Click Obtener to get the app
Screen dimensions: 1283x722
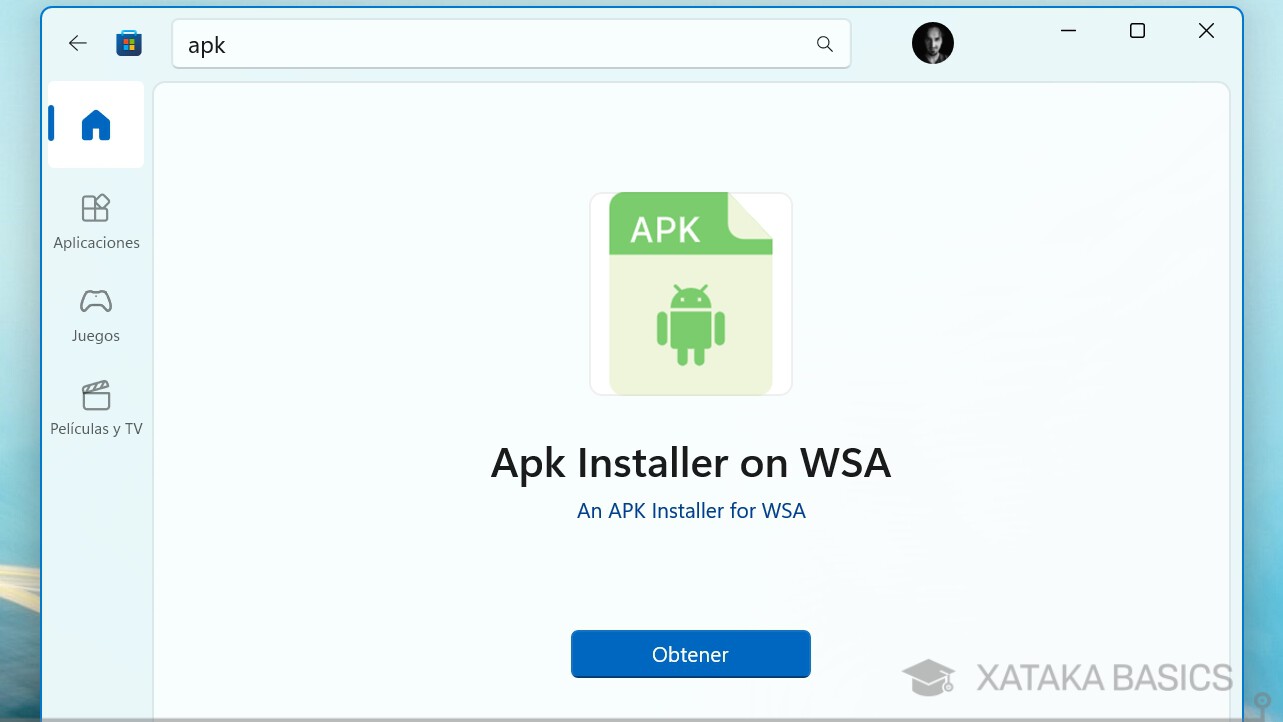point(690,653)
